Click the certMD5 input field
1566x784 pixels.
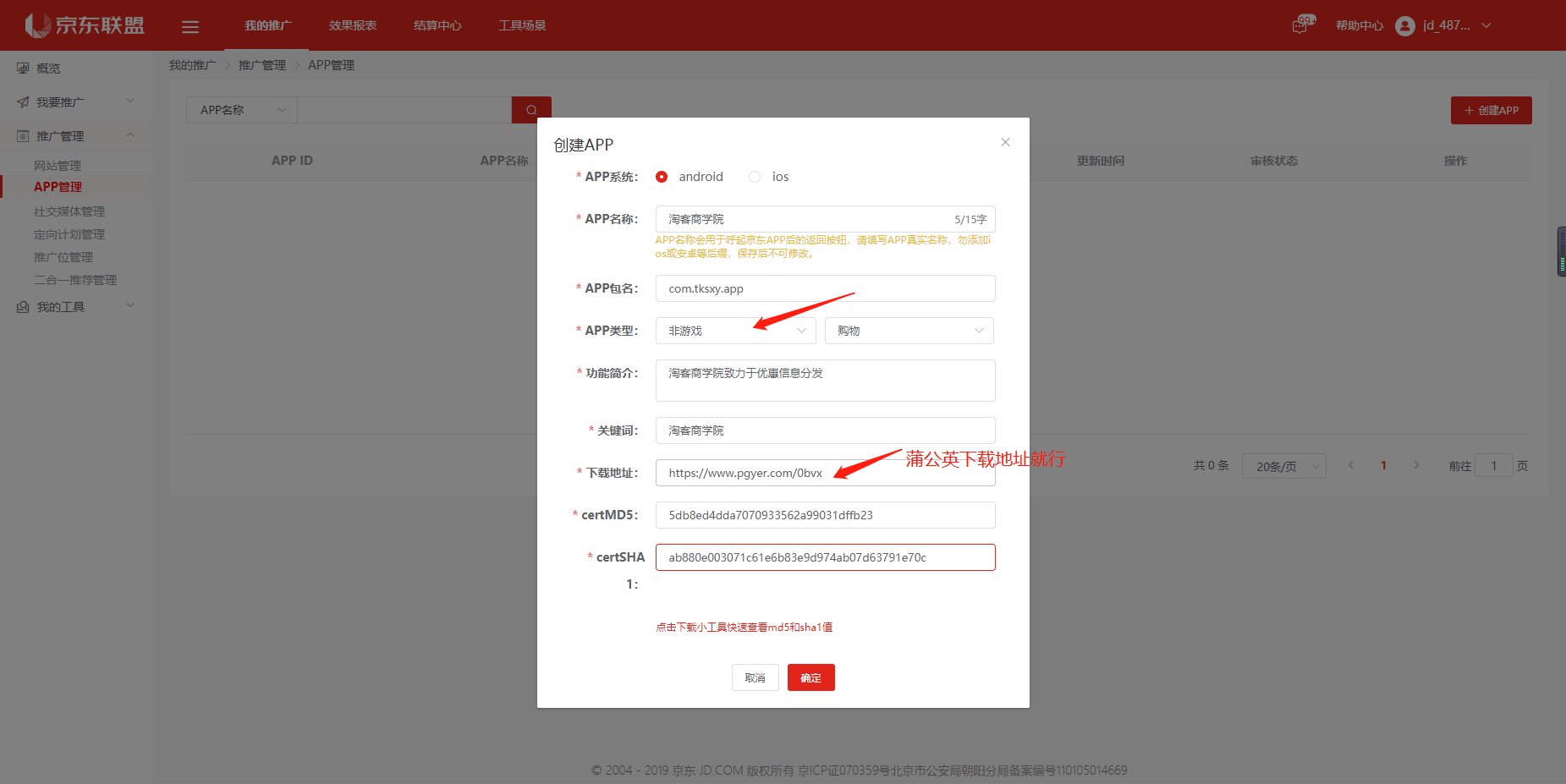825,515
